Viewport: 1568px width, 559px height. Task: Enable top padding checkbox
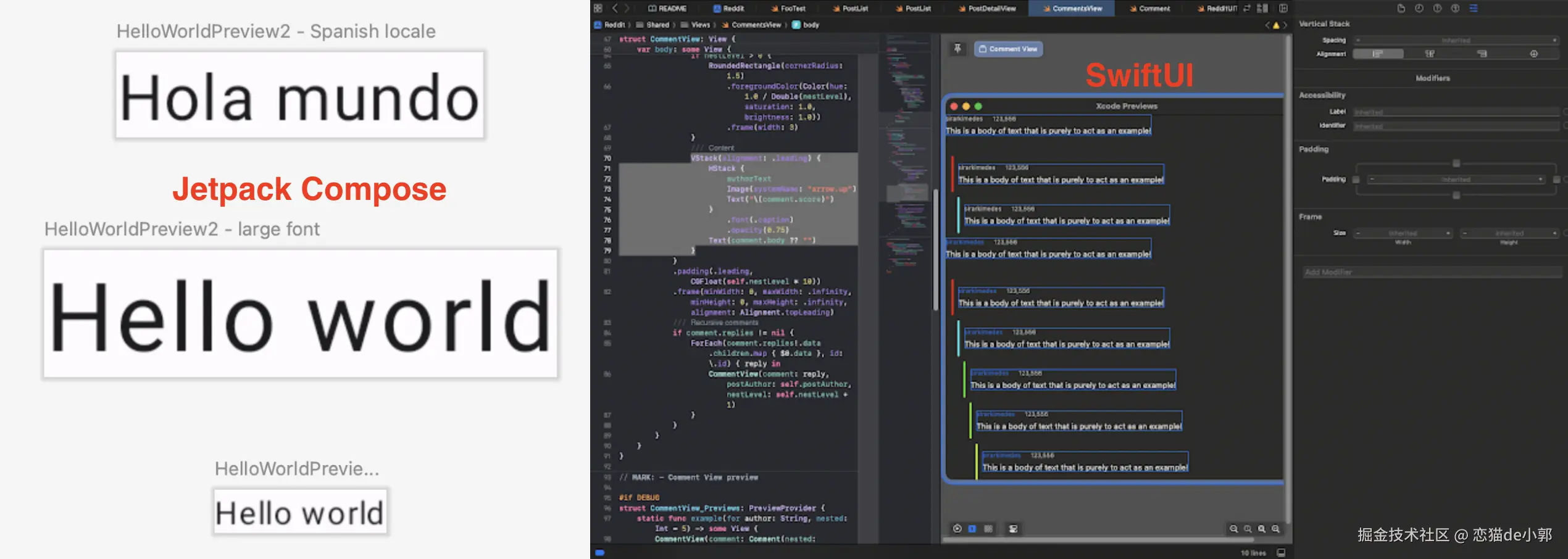click(x=1456, y=164)
